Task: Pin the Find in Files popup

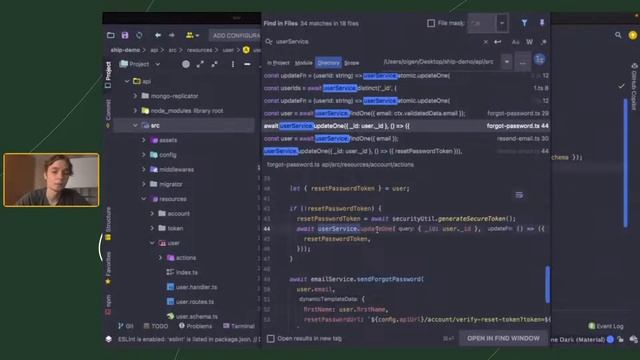Action: point(542,23)
